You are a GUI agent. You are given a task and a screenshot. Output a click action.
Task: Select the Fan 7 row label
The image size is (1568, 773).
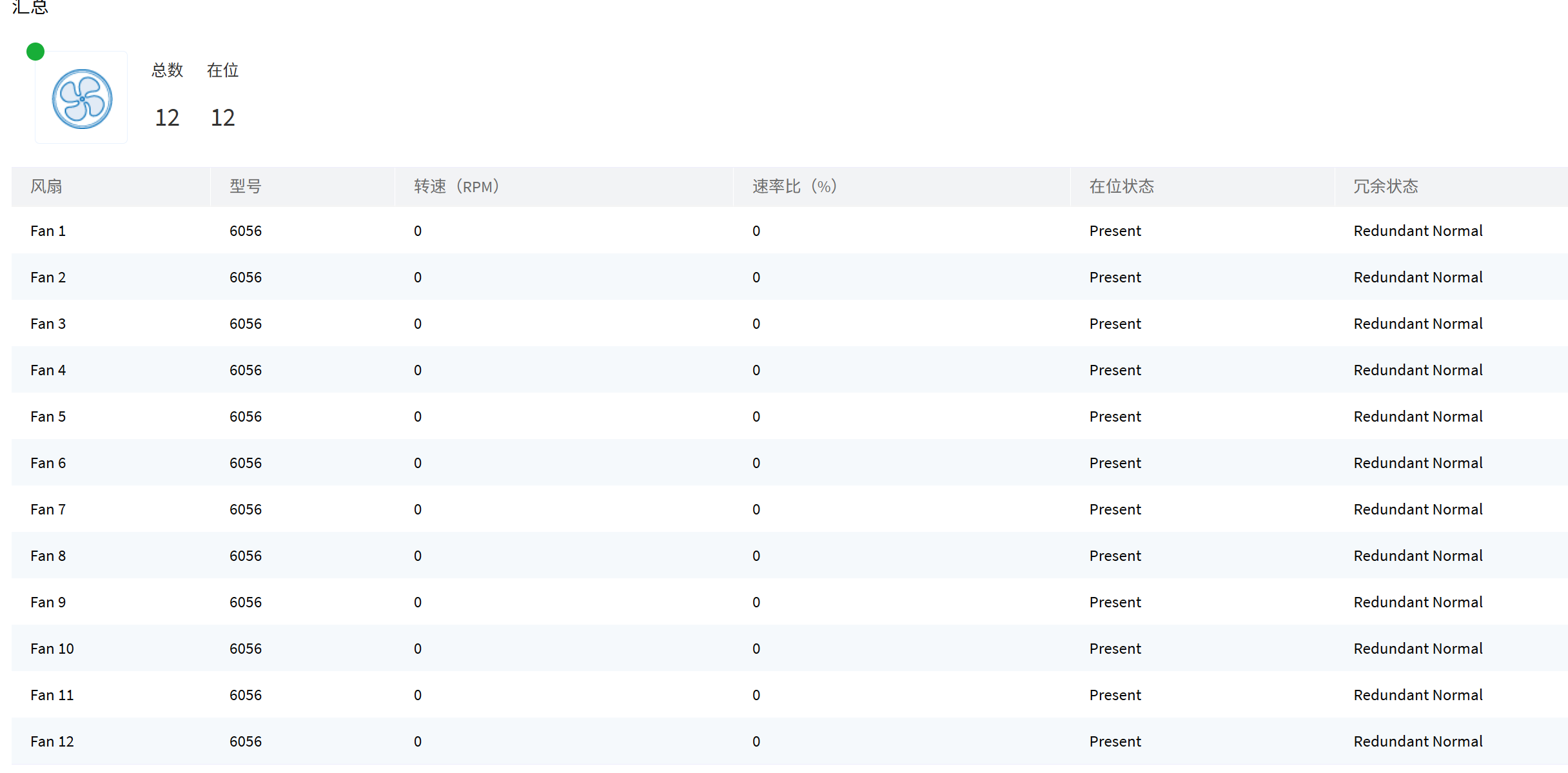(x=48, y=509)
